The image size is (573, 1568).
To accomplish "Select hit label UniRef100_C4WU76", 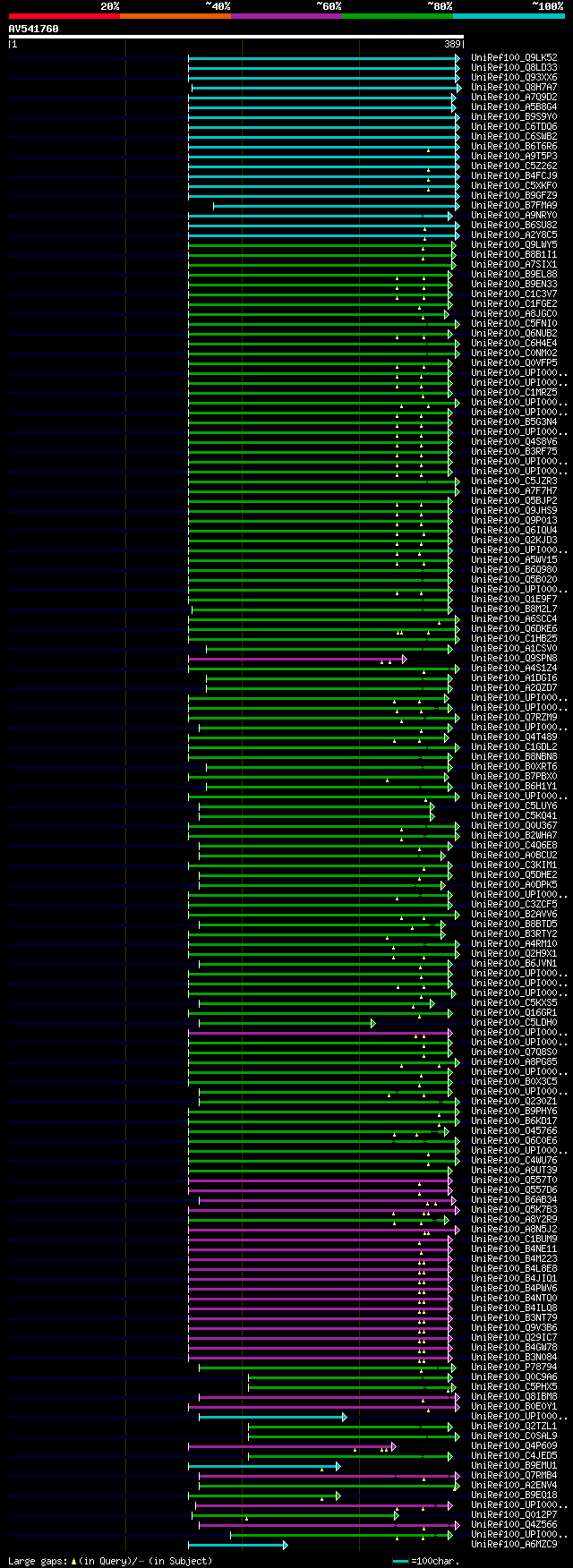I will pyautogui.click(x=514, y=1160).
